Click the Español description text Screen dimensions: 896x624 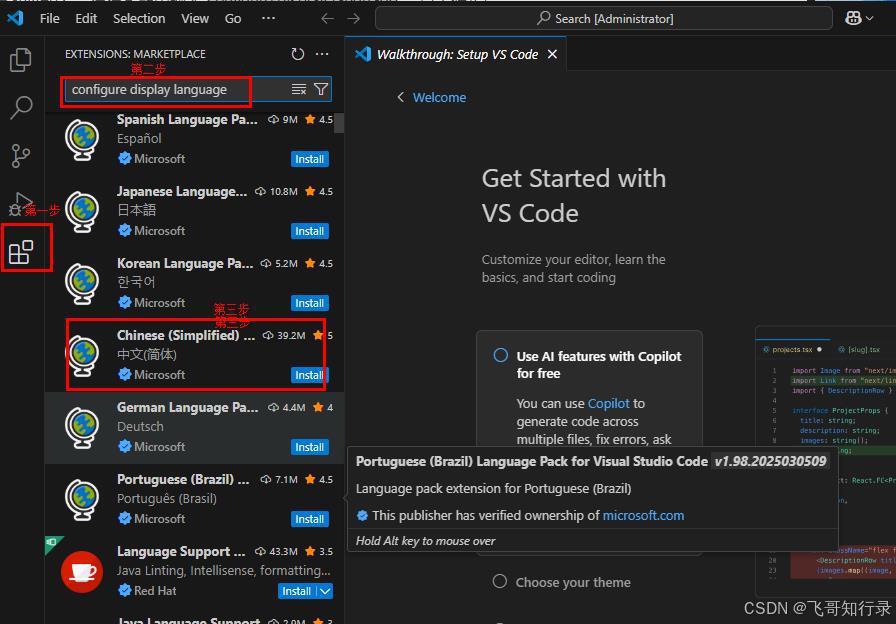(139, 139)
